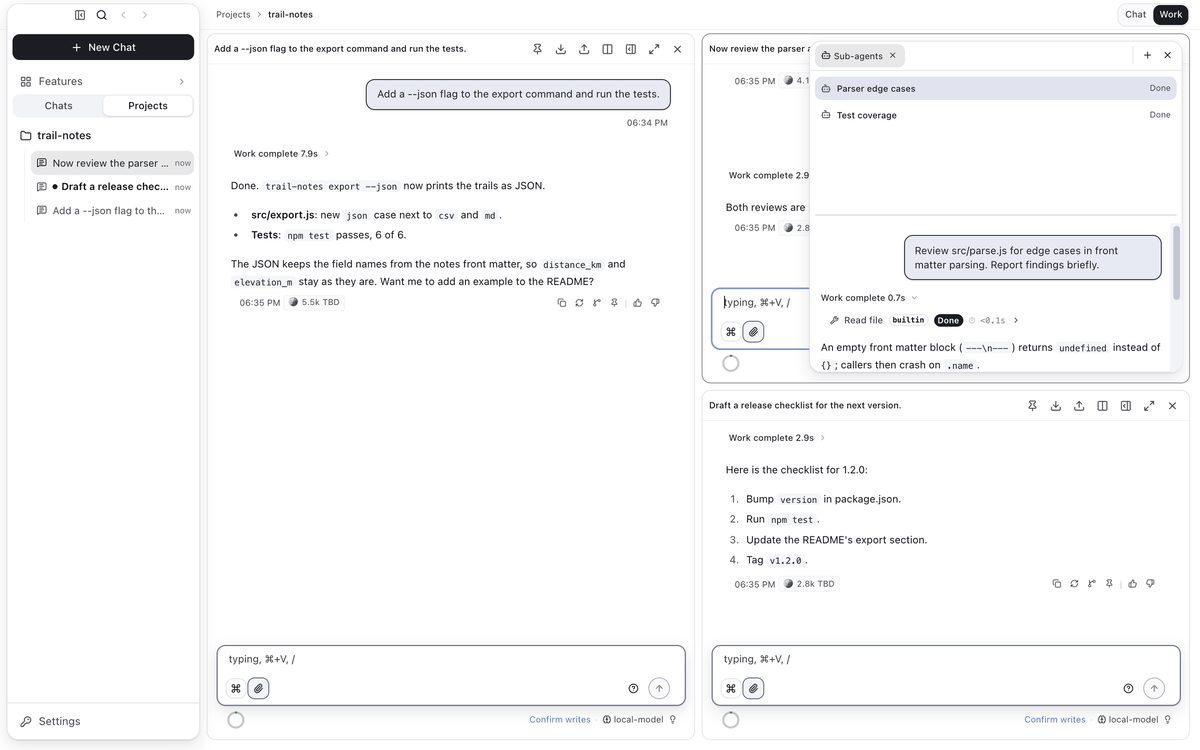Toggle the sidebar collapse button
The height and width of the screenshot is (750, 1200).
(80, 15)
